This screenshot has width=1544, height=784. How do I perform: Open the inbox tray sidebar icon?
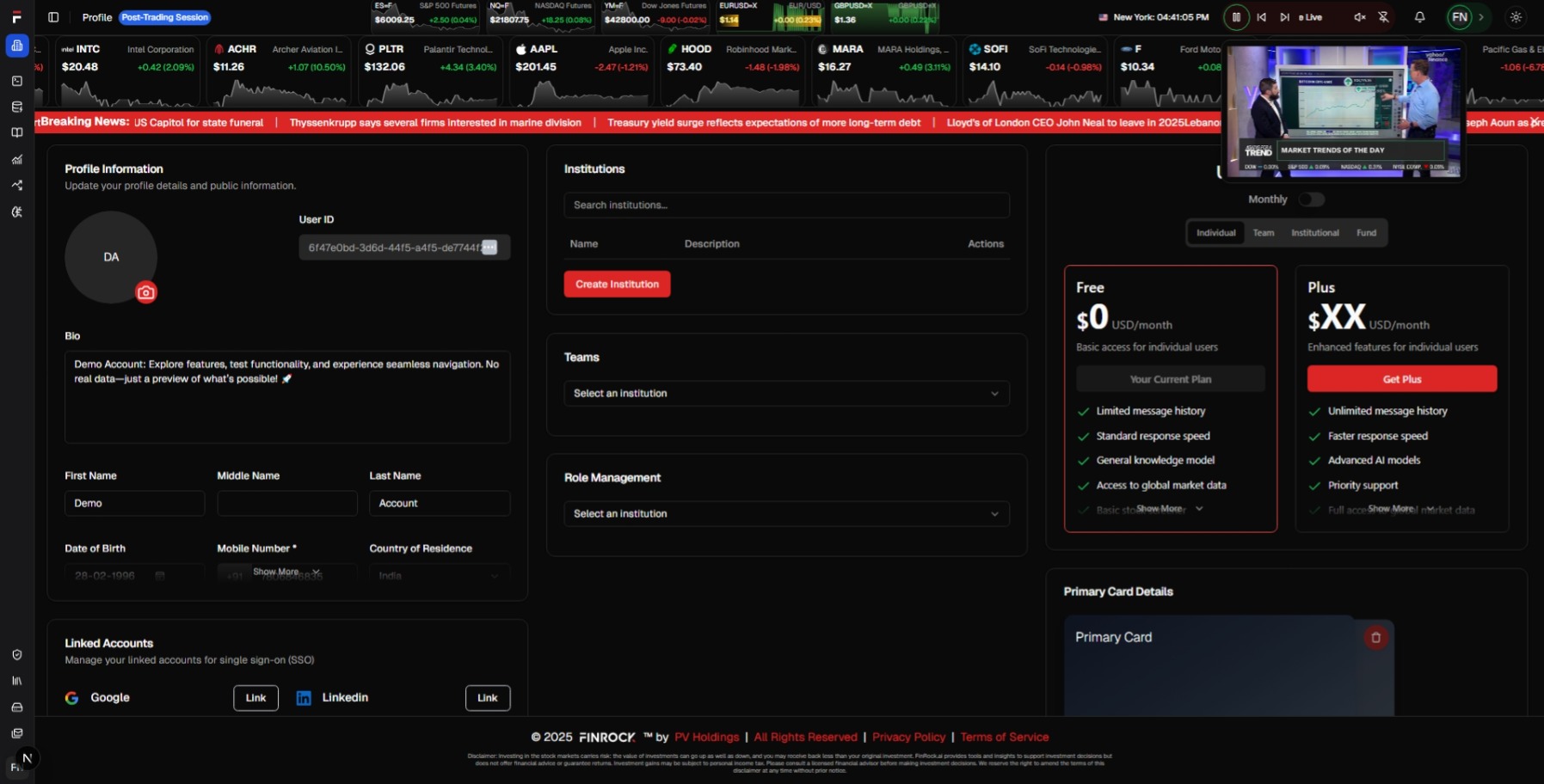tap(16, 707)
